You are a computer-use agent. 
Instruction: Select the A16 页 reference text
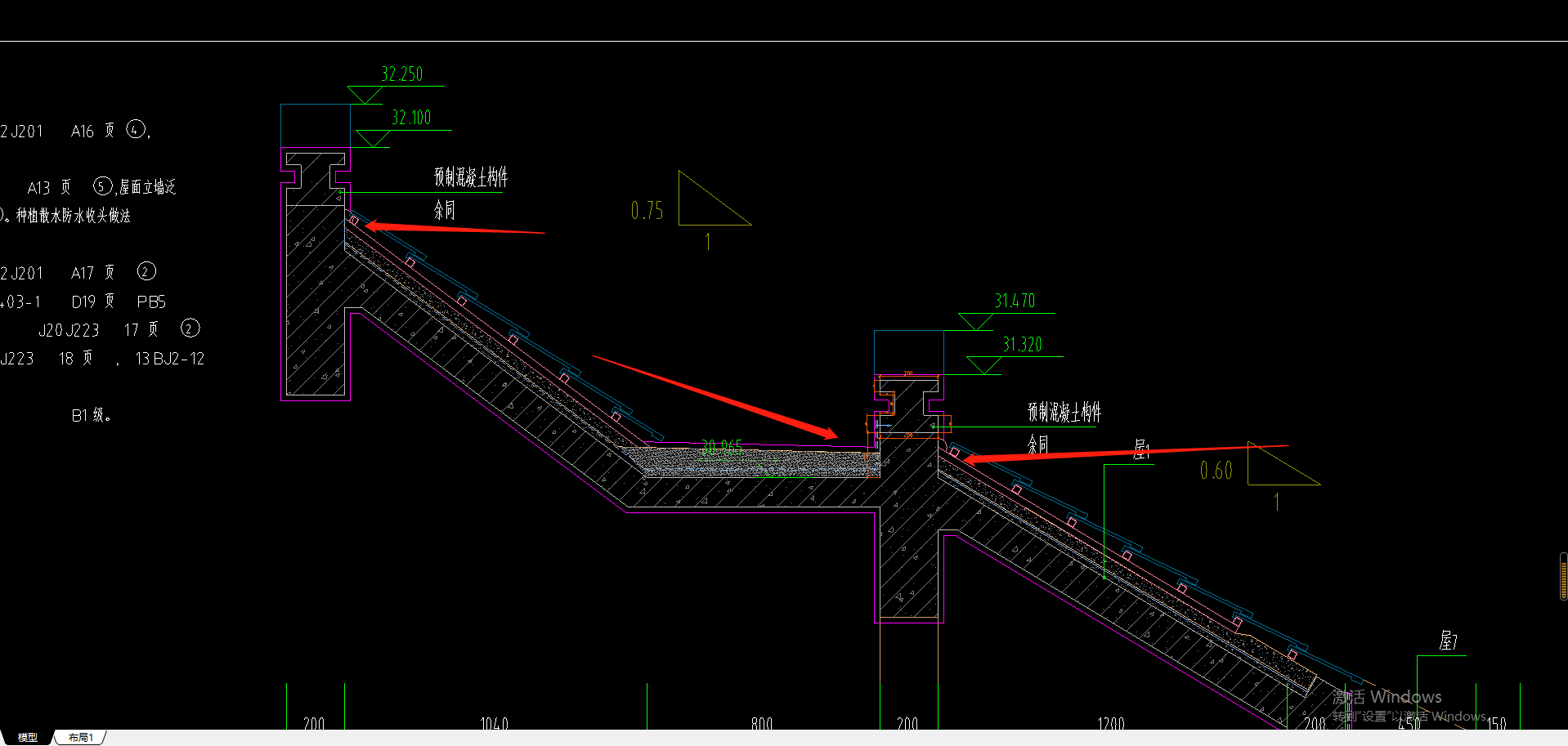point(93,131)
